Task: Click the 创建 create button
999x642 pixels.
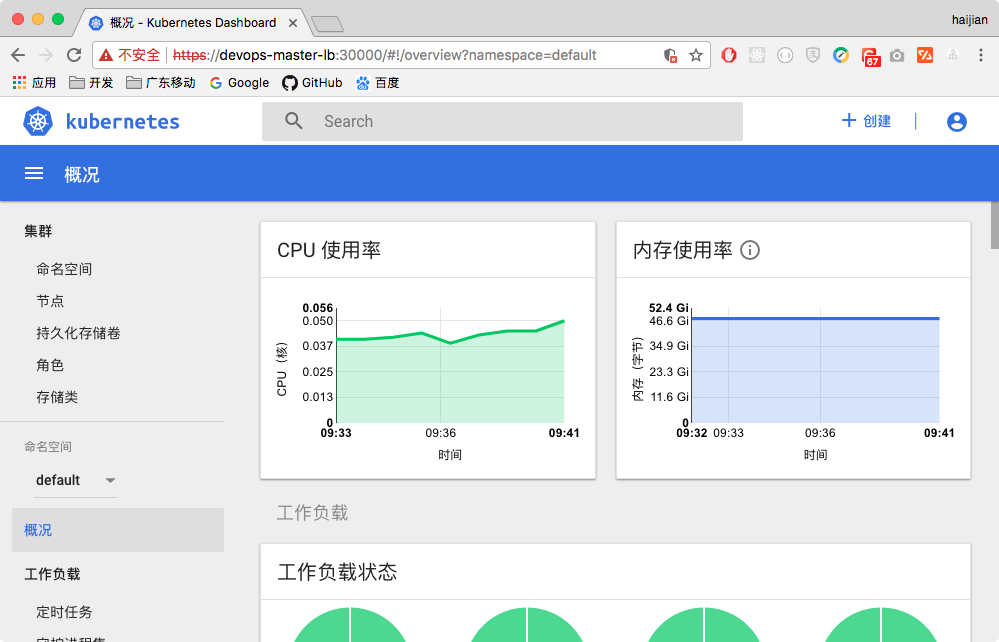Action: [866, 121]
